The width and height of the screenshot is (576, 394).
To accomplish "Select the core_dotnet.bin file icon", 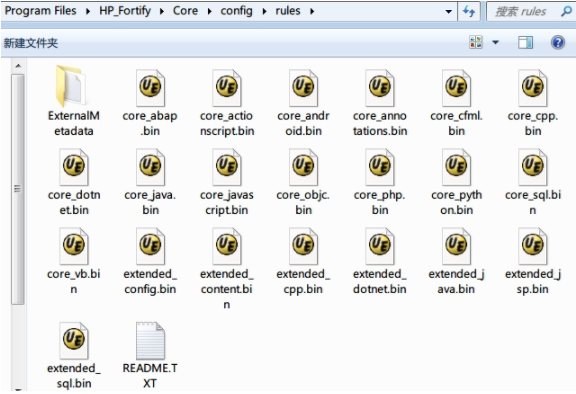I will coord(74,167).
